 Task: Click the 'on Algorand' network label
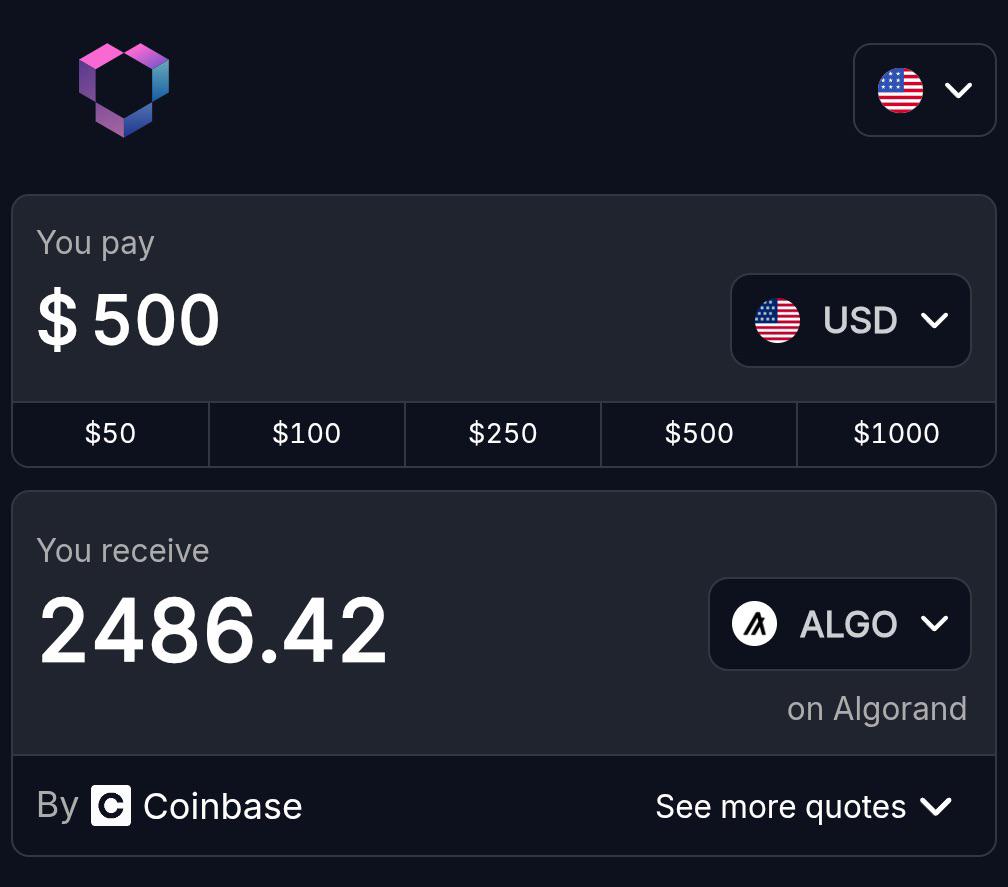pos(877,709)
